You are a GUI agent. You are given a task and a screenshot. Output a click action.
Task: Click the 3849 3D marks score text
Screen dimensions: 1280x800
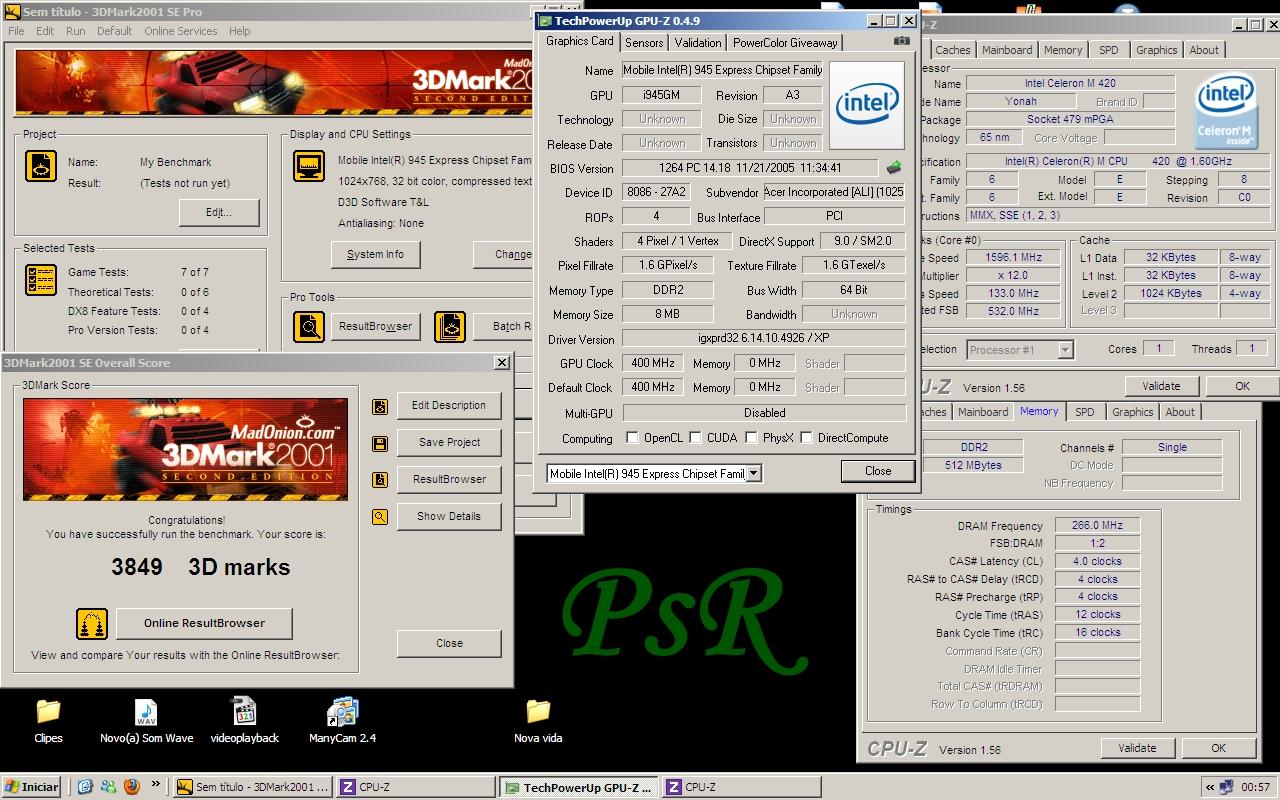pos(200,567)
